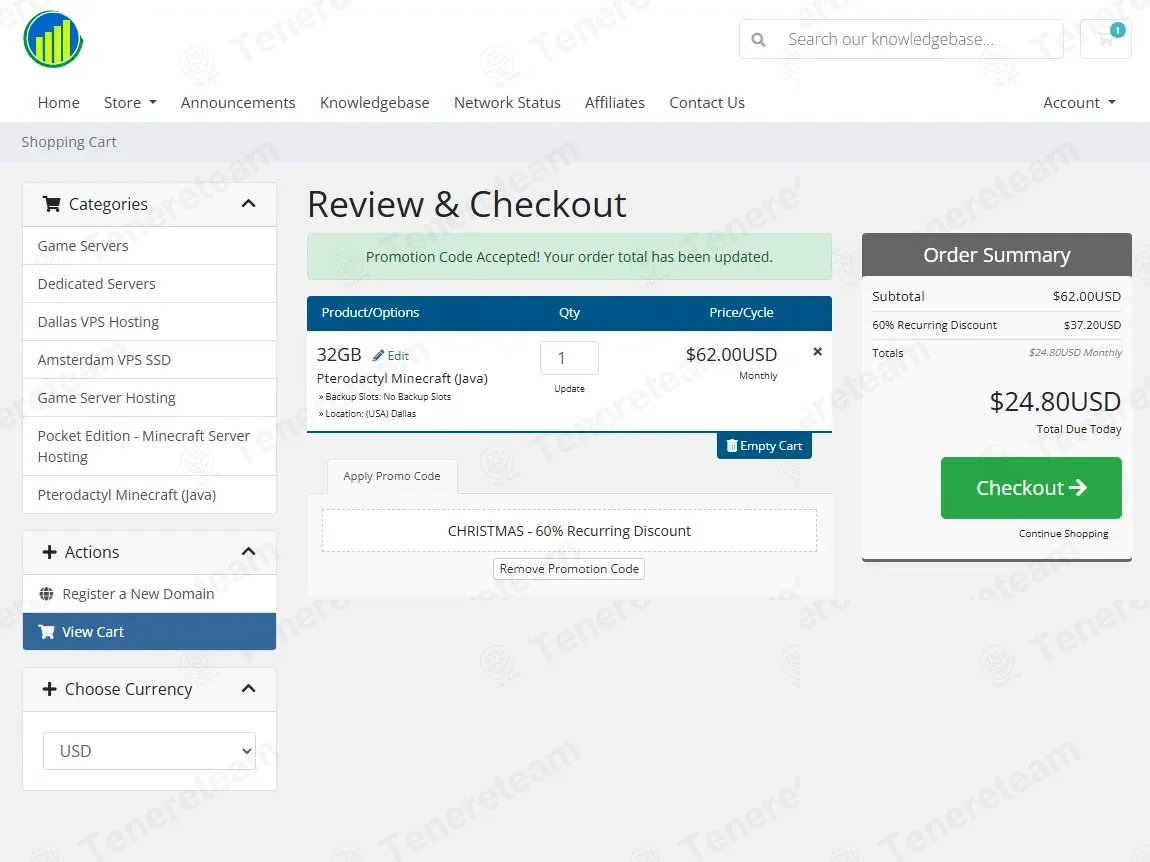Click Remove Promotion Code button
The width and height of the screenshot is (1150, 862).
tap(568, 569)
